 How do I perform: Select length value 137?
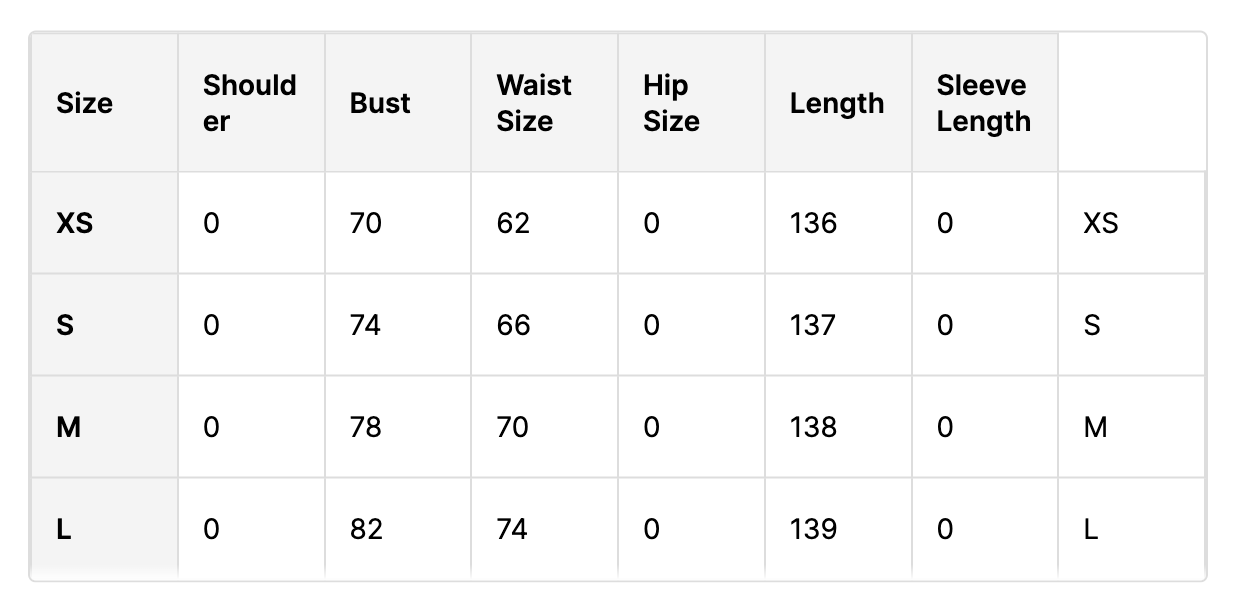pos(812,325)
